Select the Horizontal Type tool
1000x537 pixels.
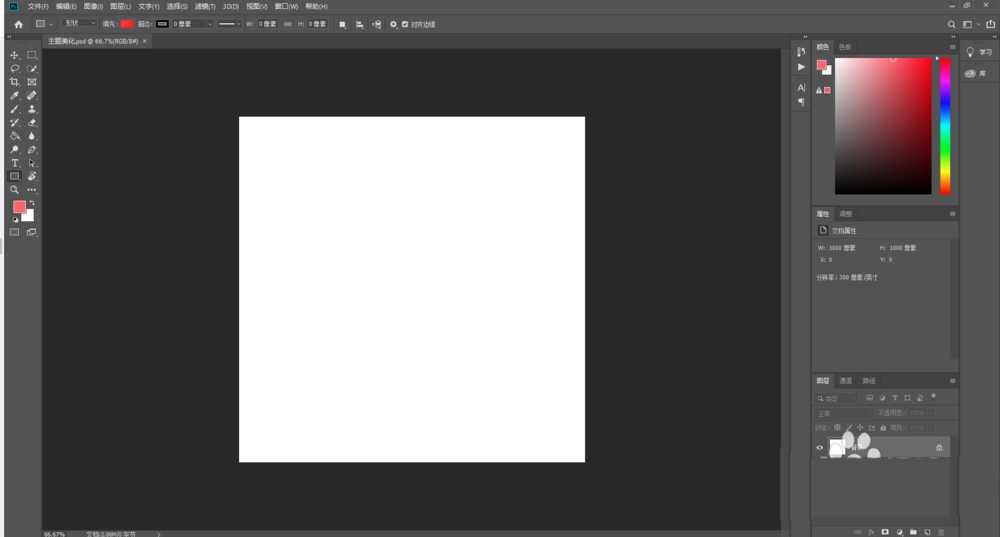(x=15, y=163)
